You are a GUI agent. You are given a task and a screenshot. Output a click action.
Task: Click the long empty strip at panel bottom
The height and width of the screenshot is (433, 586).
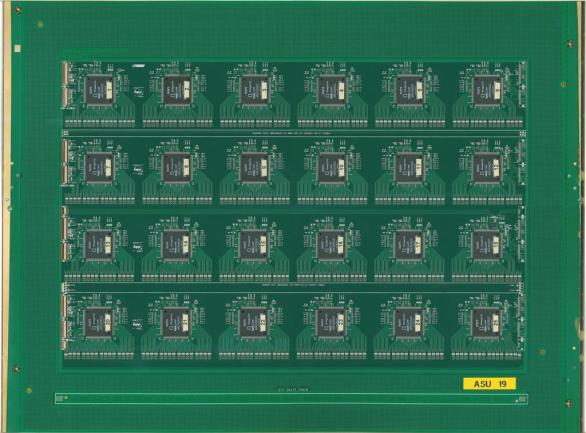click(x=292, y=399)
